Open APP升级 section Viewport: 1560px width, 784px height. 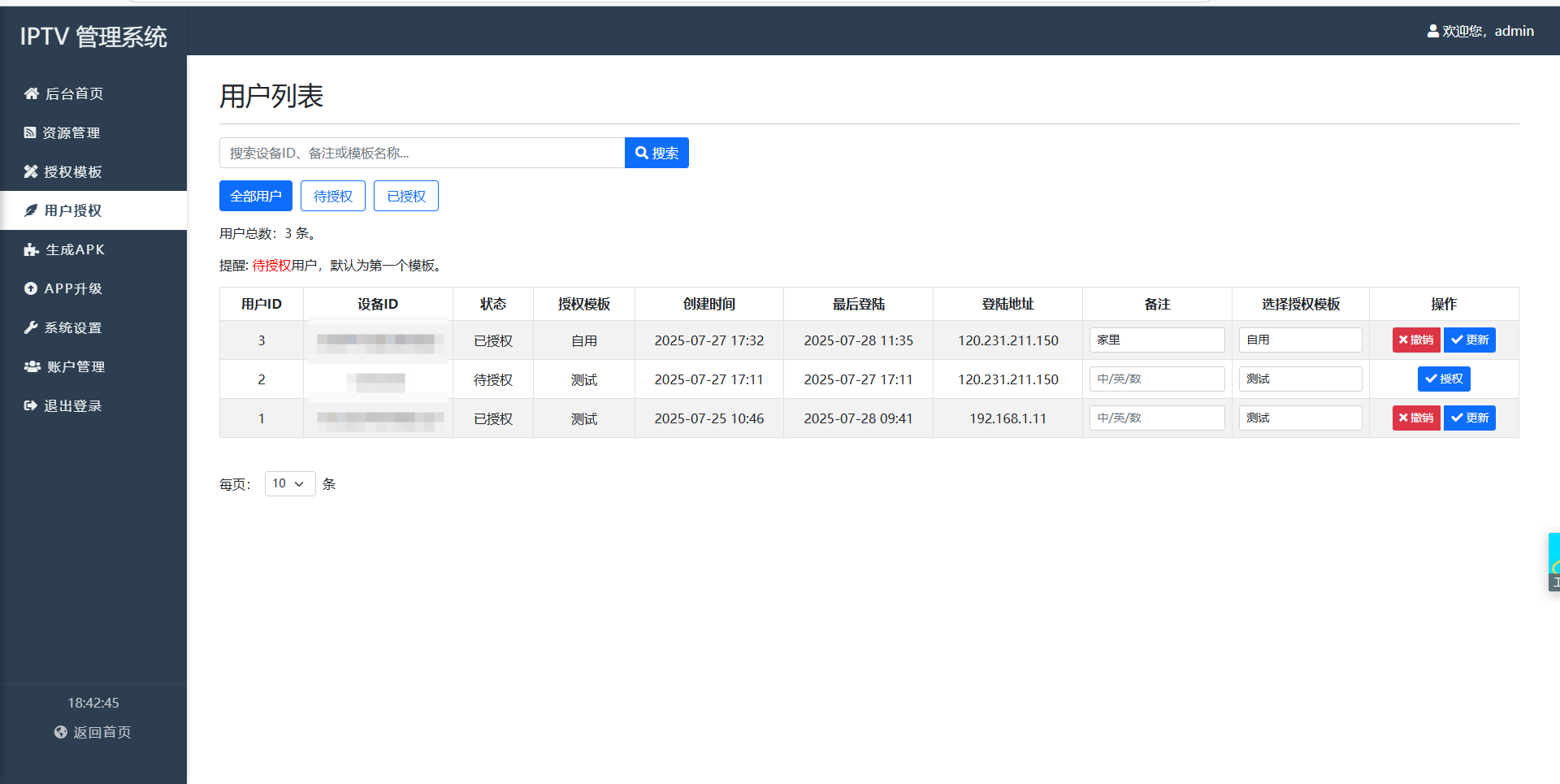point(93,288)
